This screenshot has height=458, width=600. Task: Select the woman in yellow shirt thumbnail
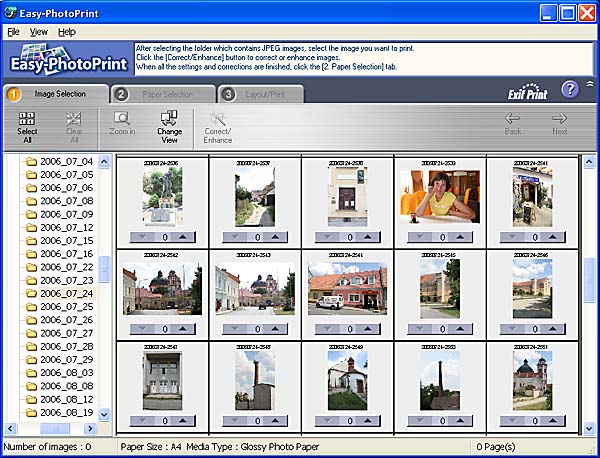(x=440, y=194)
